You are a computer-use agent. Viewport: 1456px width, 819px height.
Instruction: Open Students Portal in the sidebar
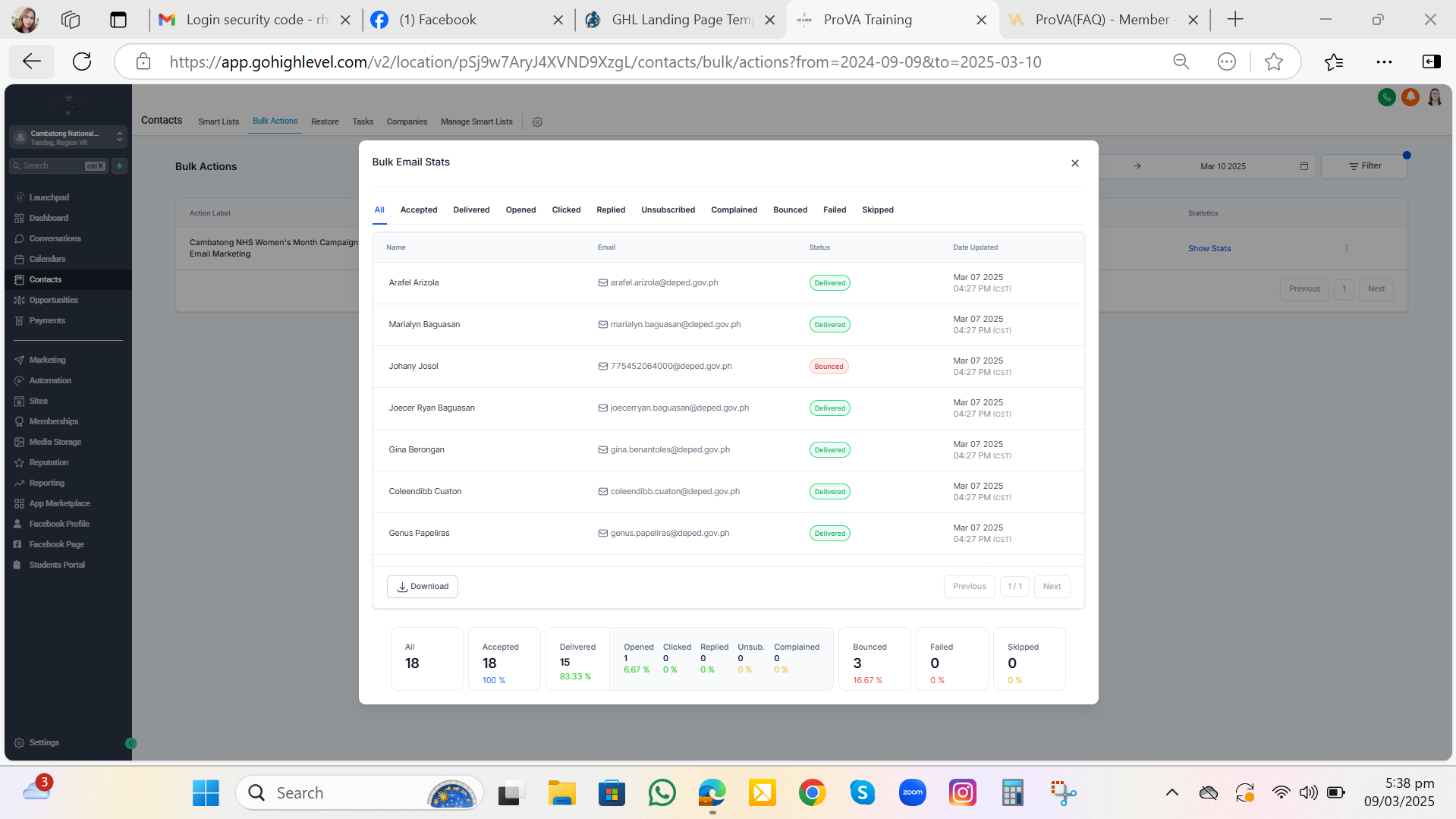(x=57, y=565)
